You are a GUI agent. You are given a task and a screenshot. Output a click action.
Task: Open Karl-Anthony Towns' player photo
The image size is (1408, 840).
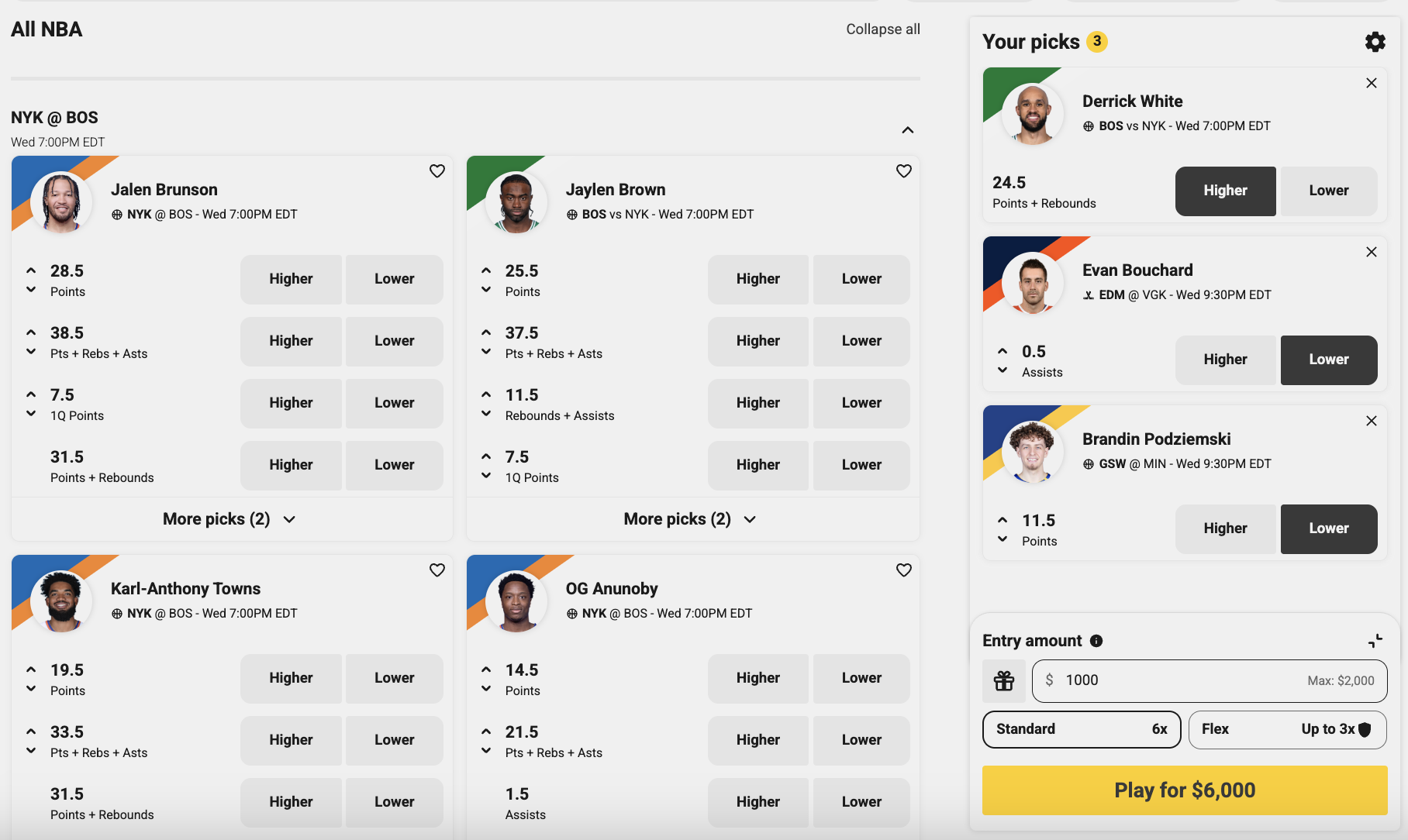(x=61, y=601)
